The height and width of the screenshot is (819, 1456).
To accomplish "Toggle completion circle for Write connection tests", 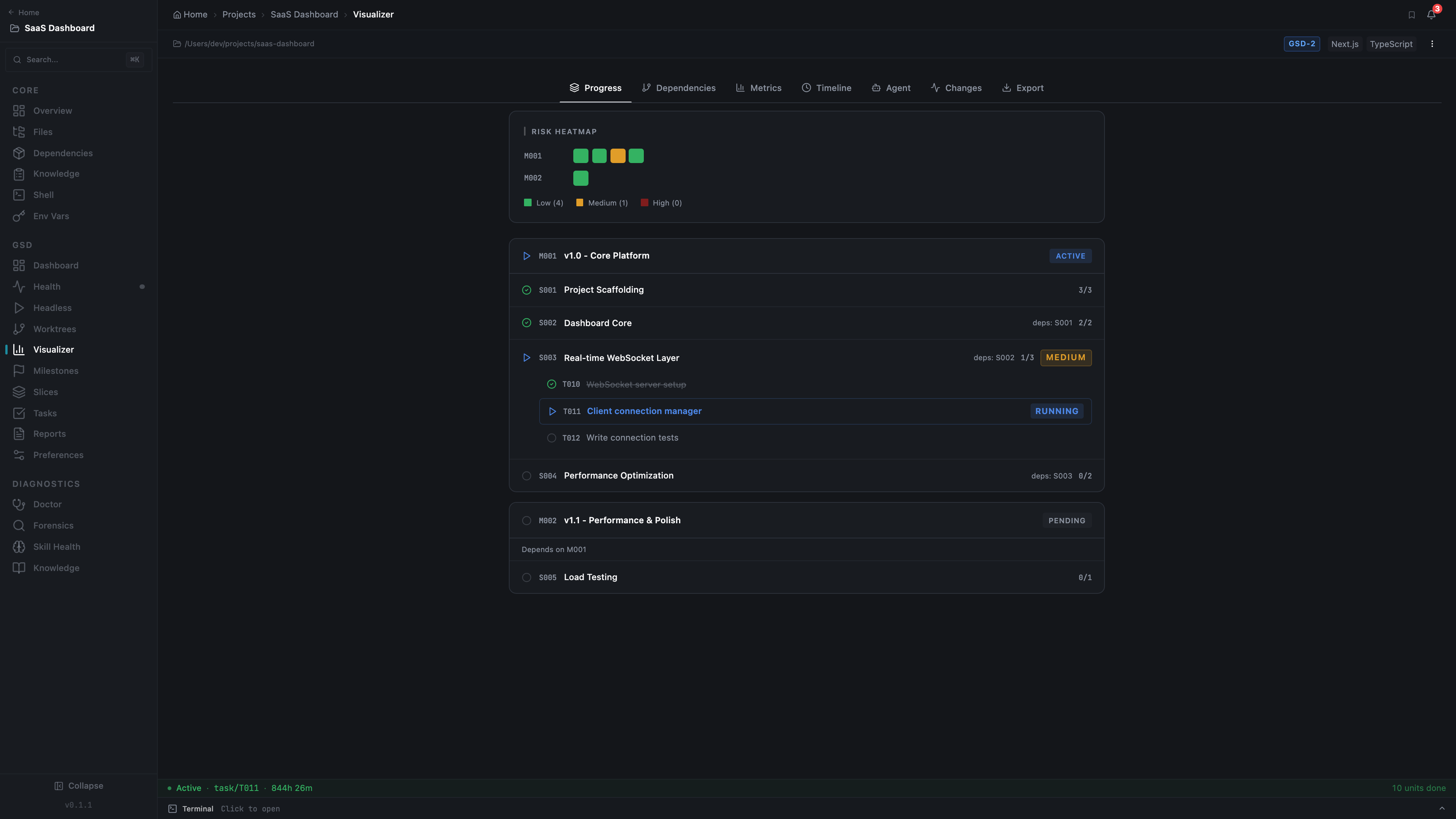I will [x=551, y=438].
